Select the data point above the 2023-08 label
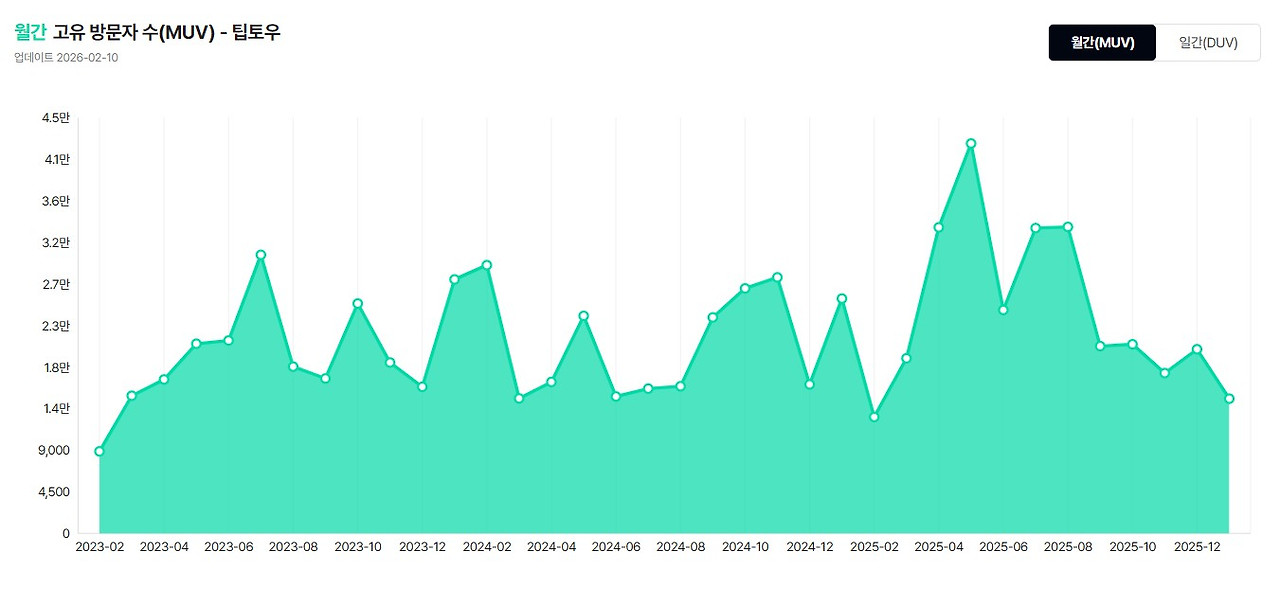The image size is (1280, 589). click(293, 367)
